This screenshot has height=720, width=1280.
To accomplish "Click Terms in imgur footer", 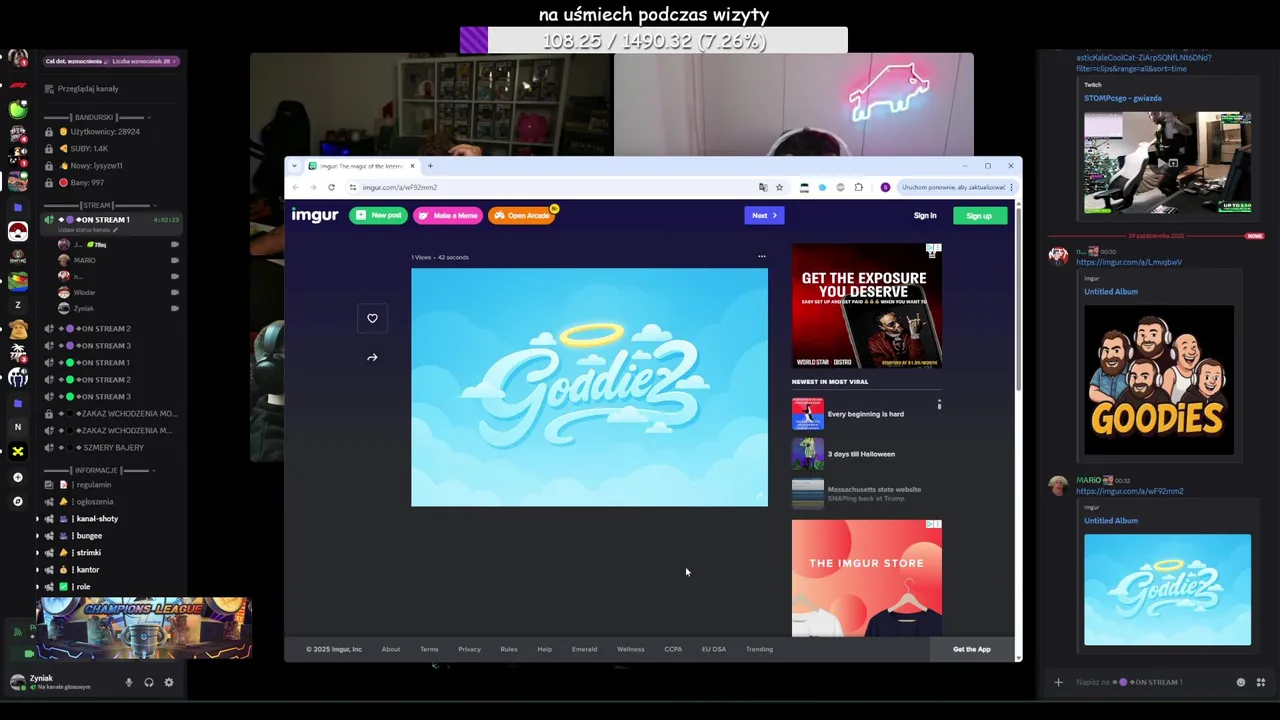I will 429,649.
